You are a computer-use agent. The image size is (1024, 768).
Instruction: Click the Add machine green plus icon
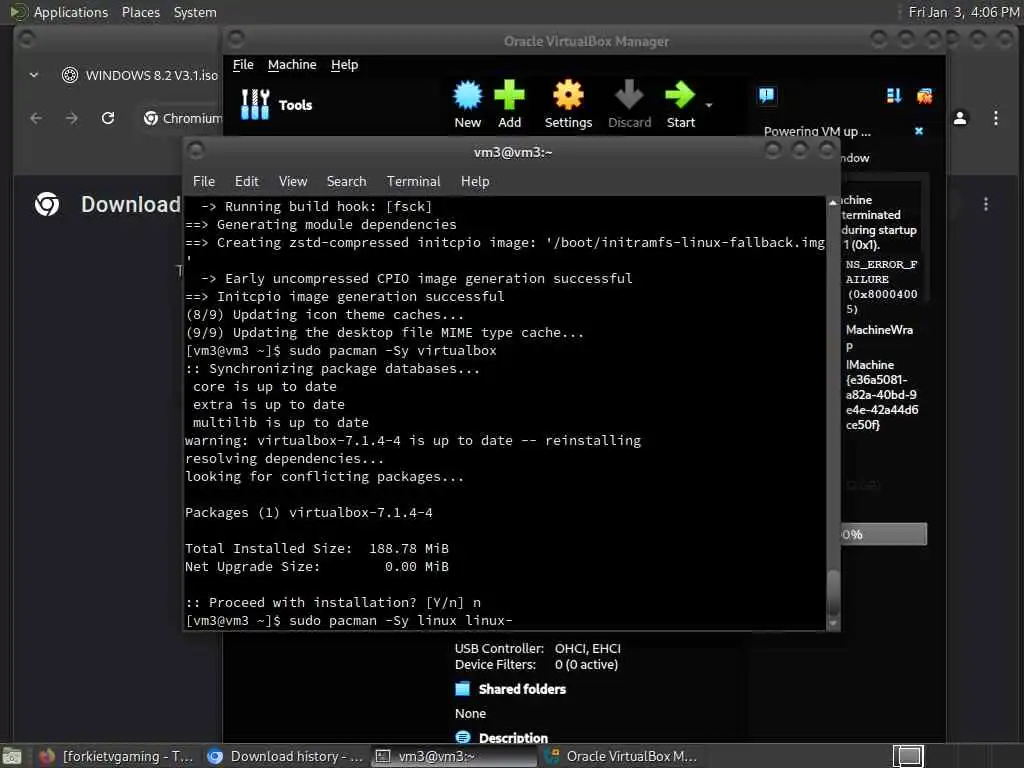click(509, 96)
